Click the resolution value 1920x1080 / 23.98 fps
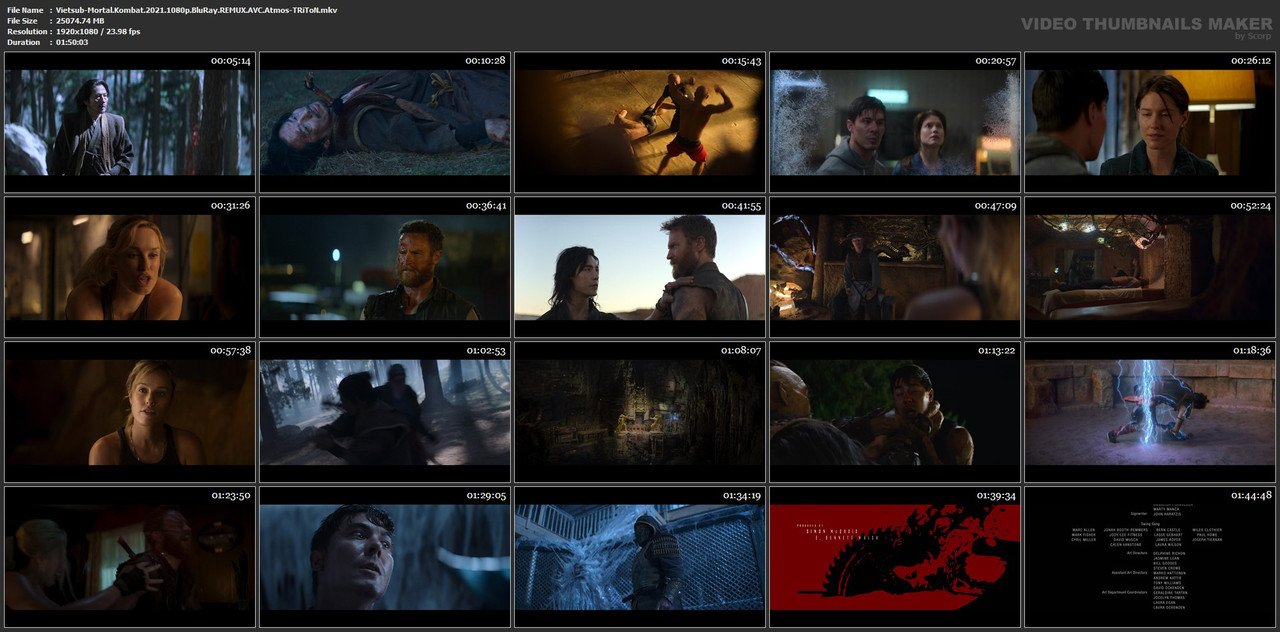Screen dimensions: 1280x632 98,32
